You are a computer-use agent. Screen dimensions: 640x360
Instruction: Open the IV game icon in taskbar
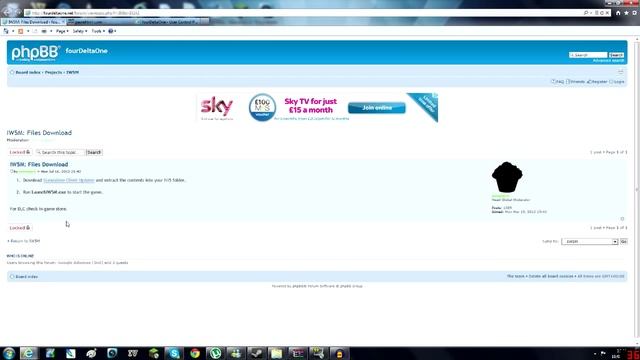tap(133, 353)
